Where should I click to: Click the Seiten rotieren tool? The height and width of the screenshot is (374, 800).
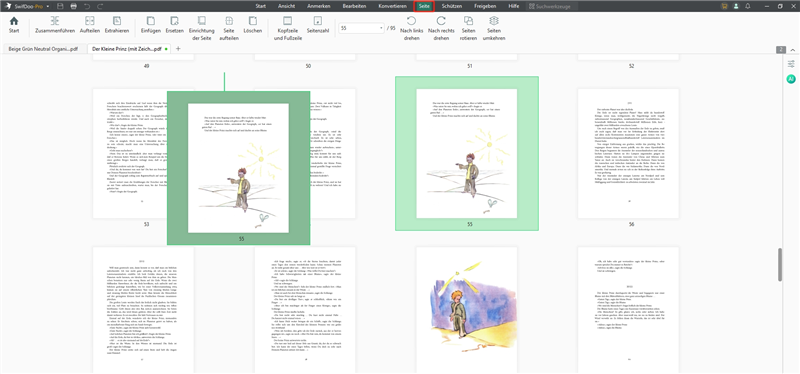[468, 29]
